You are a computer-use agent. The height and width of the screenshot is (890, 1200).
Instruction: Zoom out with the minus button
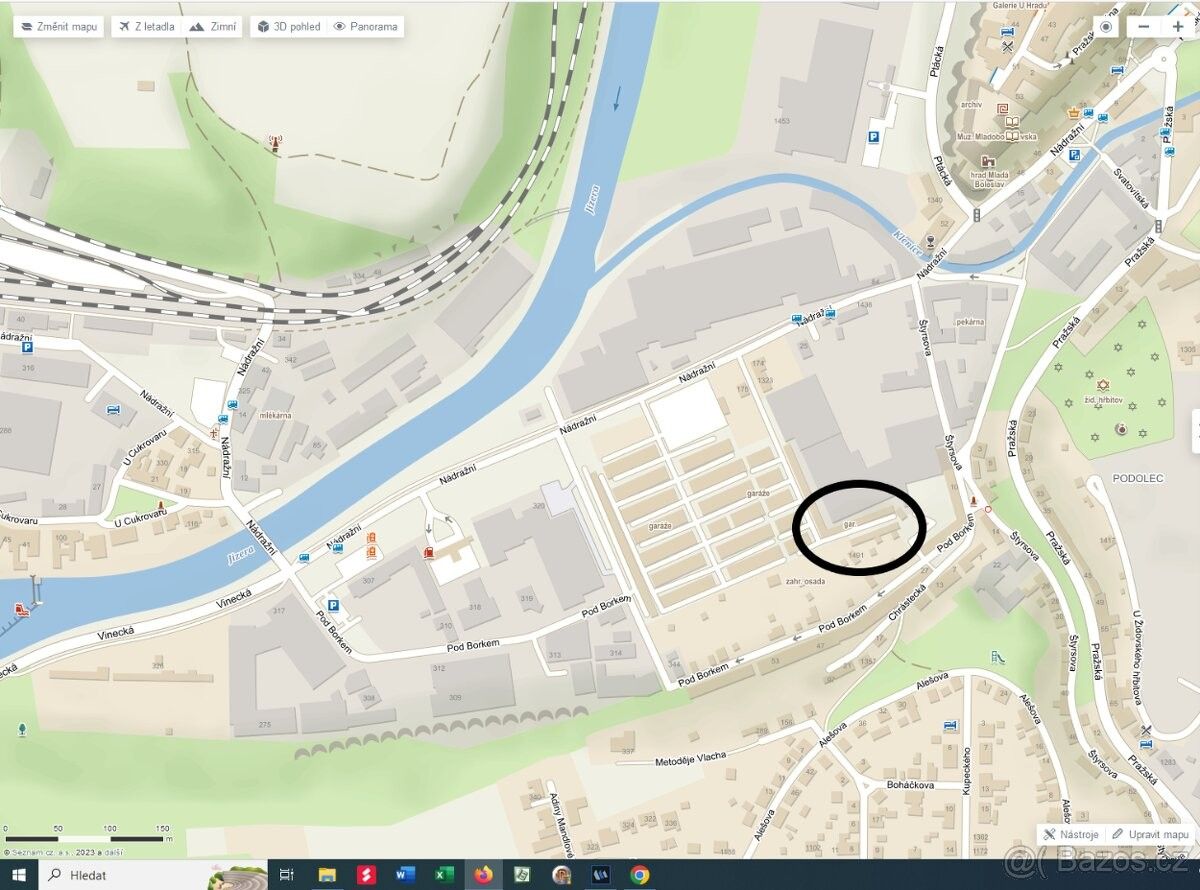[x=1143, y=27]
